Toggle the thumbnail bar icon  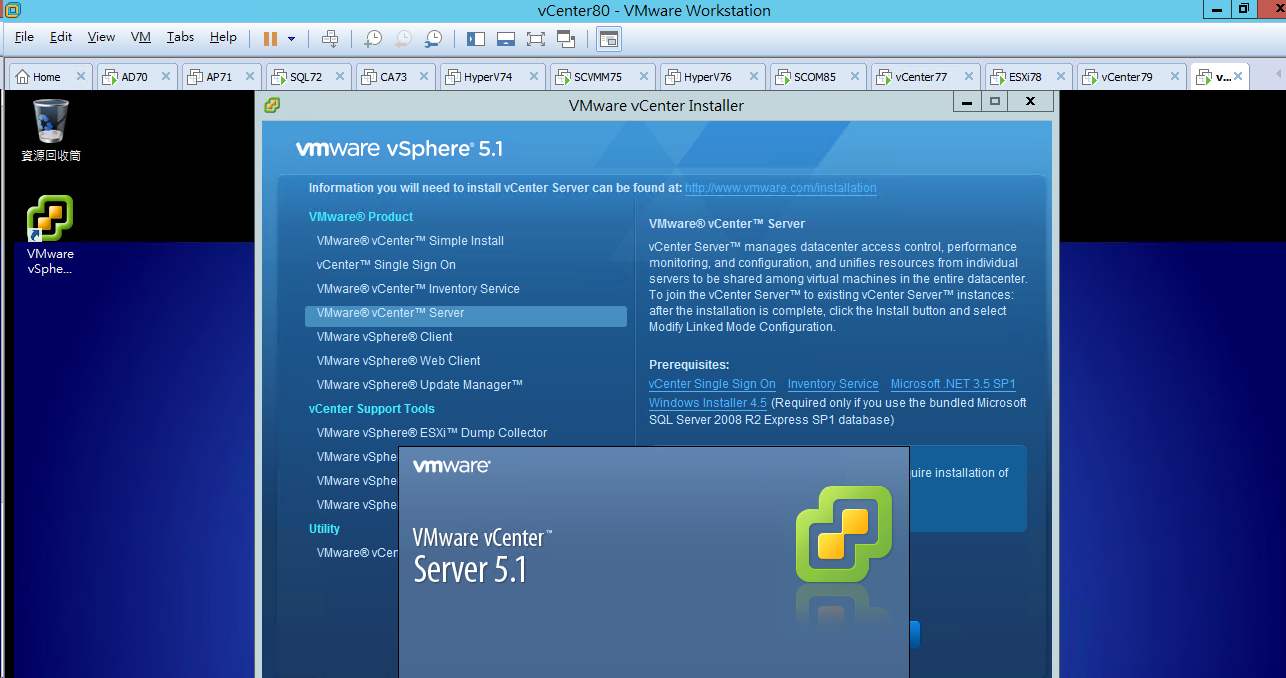point(506,38)
